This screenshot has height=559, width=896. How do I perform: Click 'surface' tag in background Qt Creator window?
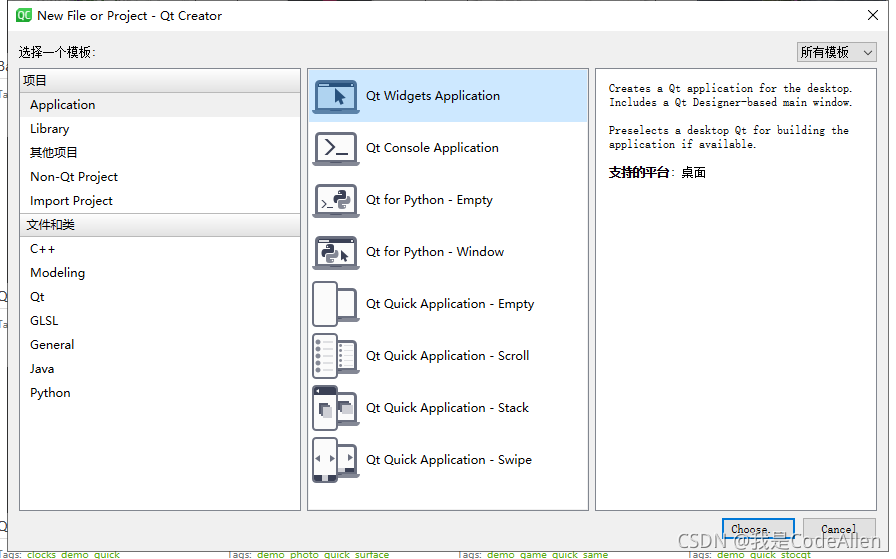(x=372, y=554)
